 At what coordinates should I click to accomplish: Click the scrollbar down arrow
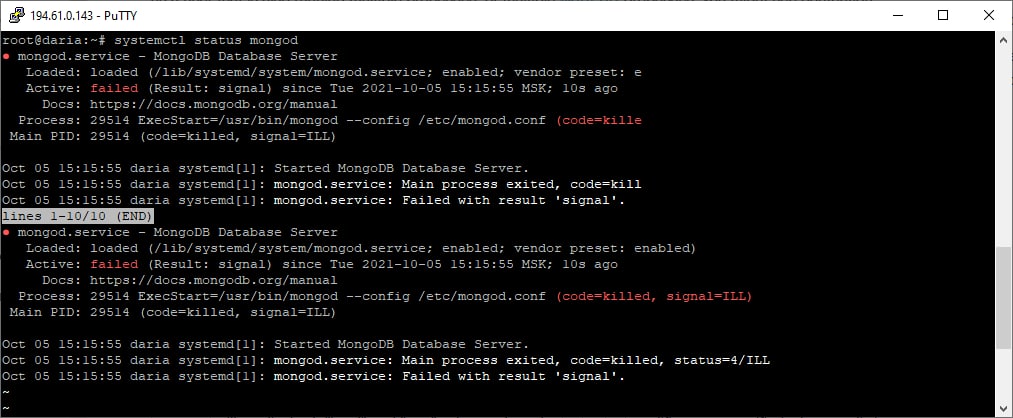pos(1003,410)
